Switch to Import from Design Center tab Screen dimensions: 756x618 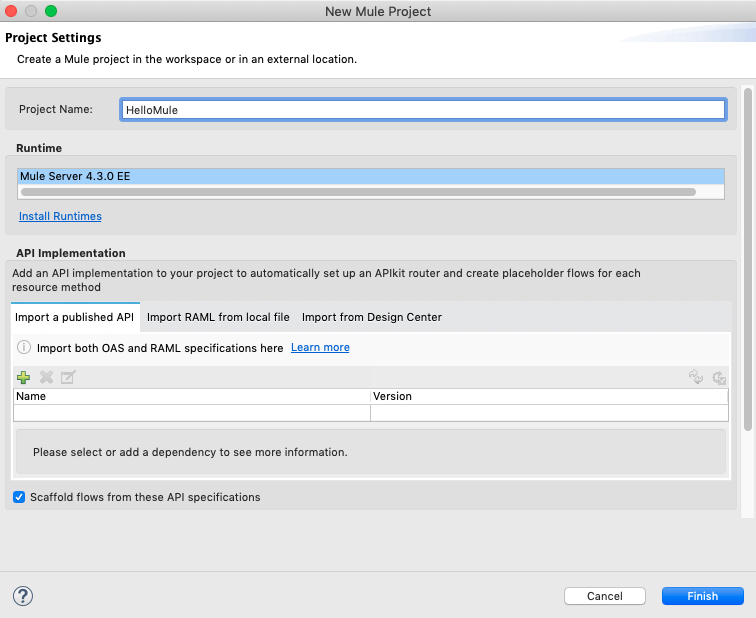point(371,317)
